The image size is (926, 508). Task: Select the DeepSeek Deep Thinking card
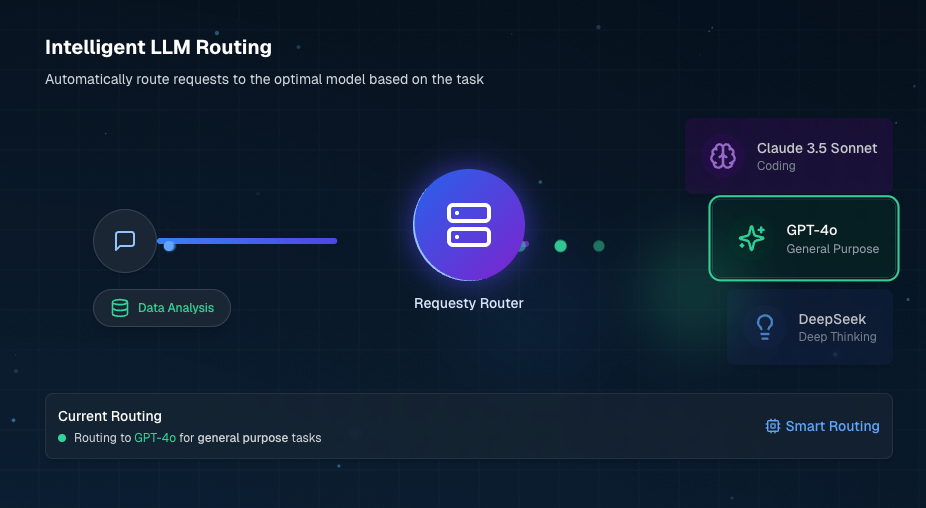tap(810, 327)
